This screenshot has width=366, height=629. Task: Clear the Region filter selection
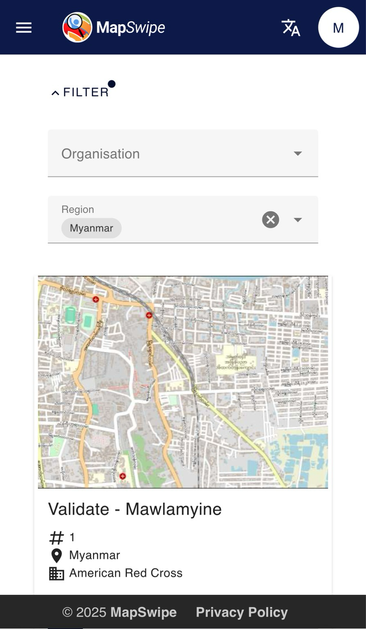pyautogui.click(x=270, y=219)
